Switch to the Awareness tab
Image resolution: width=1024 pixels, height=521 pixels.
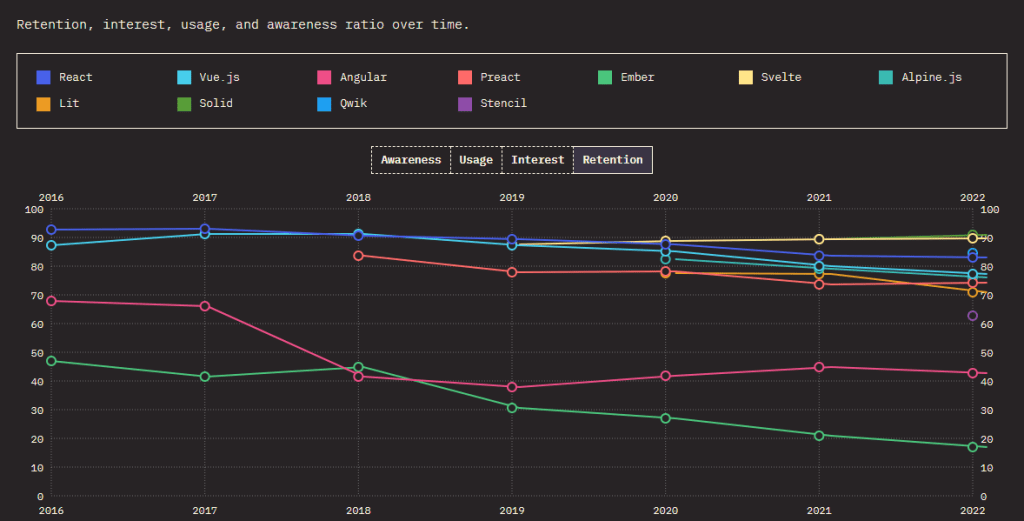tap(410, 160)
